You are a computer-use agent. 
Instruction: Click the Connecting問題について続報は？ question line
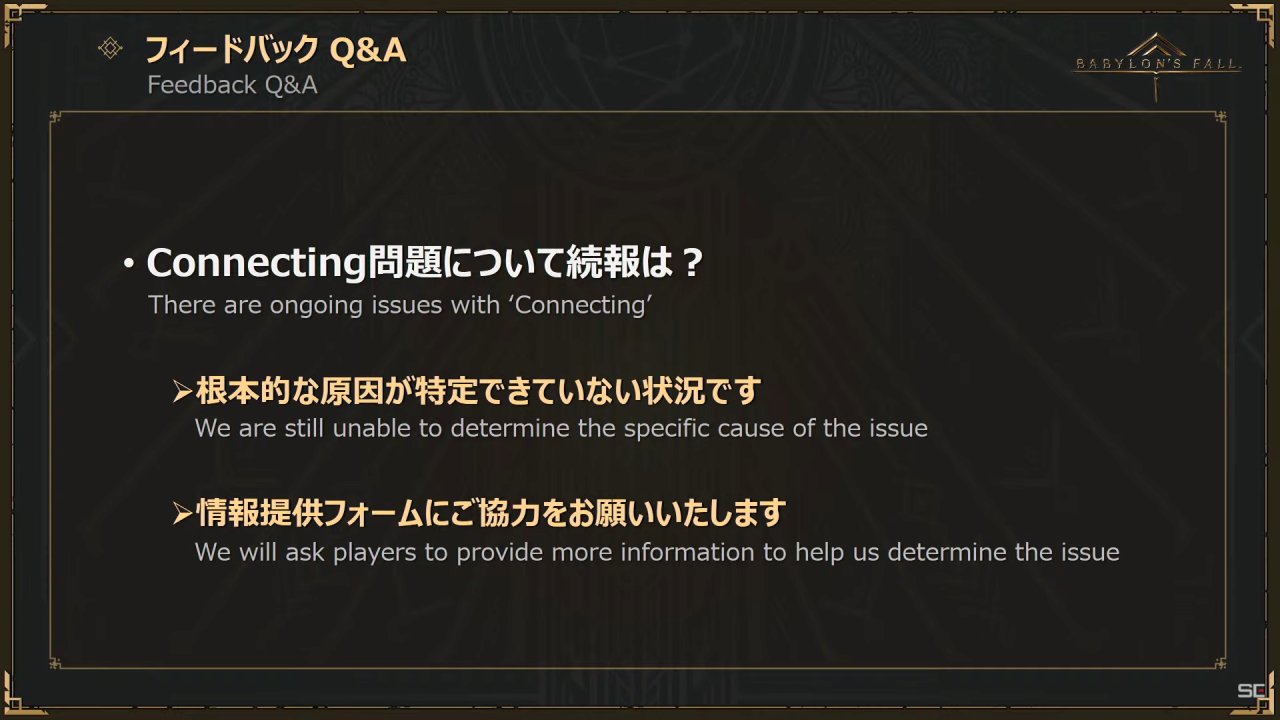[x=427, y=264]
